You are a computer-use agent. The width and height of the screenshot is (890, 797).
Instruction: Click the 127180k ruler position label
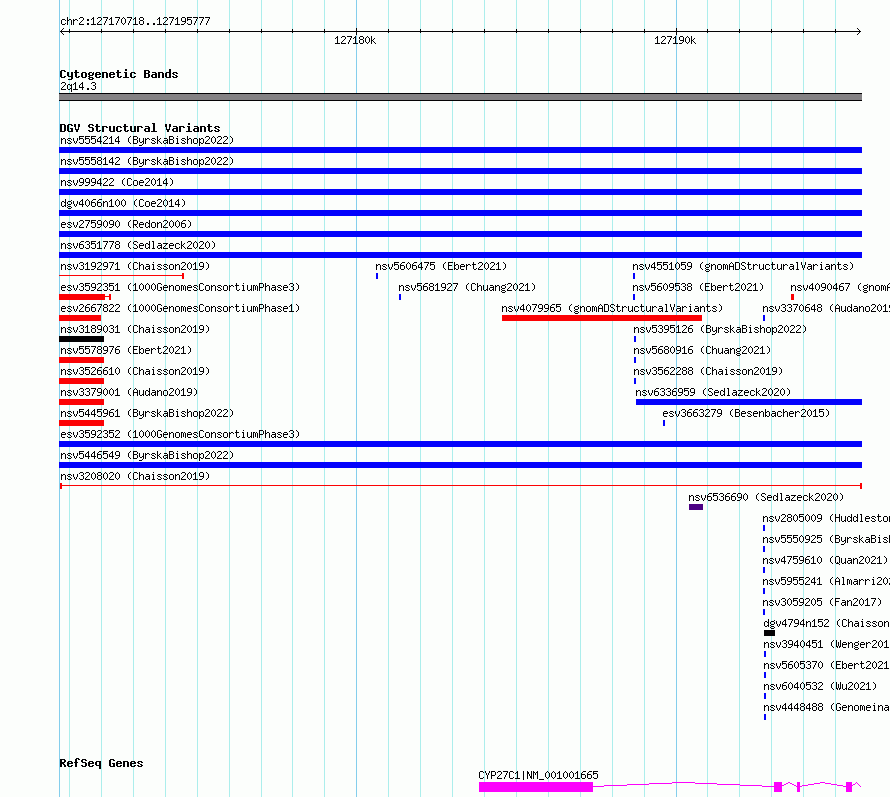click(355, 40)
